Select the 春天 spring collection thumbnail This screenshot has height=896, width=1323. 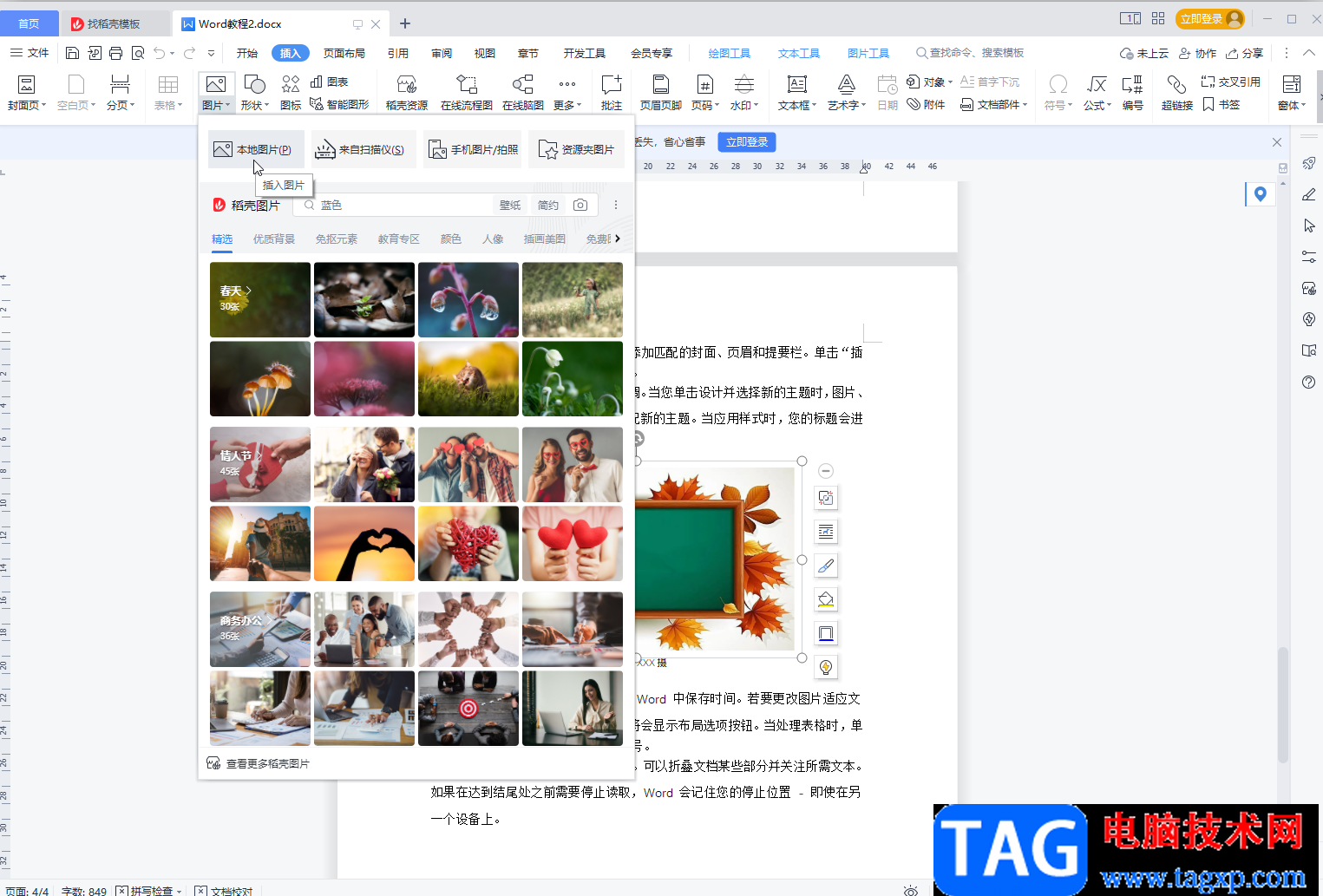pos(260,299)
